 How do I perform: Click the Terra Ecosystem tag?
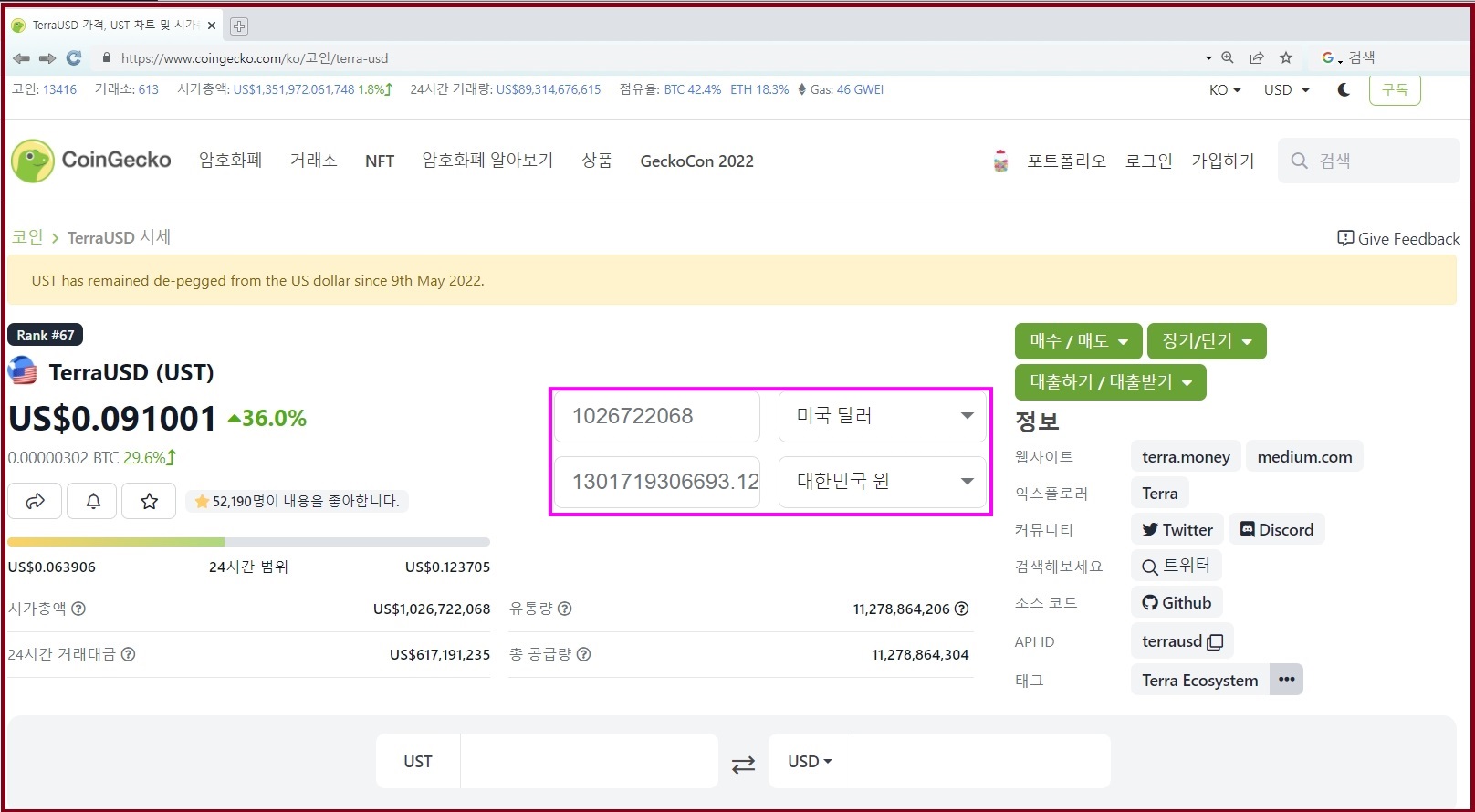click(x=1199, y=680)
